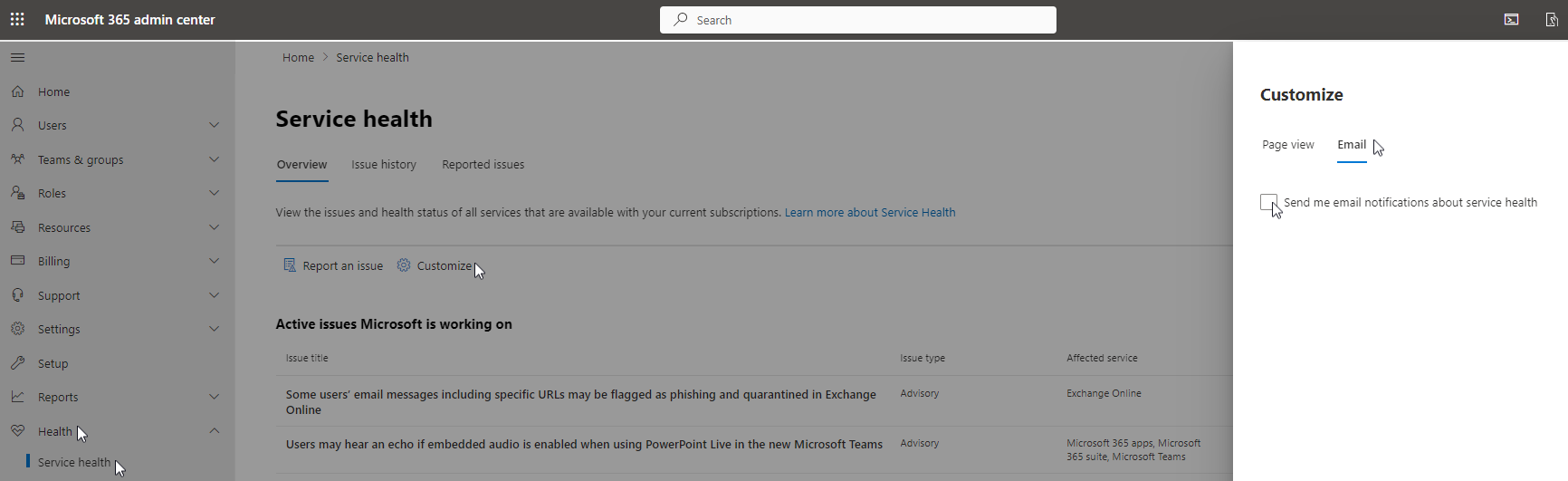The height and width of the screenshot is (481, 1568).
Task: Click the Setup wrench icon
Action: point(17,363)
